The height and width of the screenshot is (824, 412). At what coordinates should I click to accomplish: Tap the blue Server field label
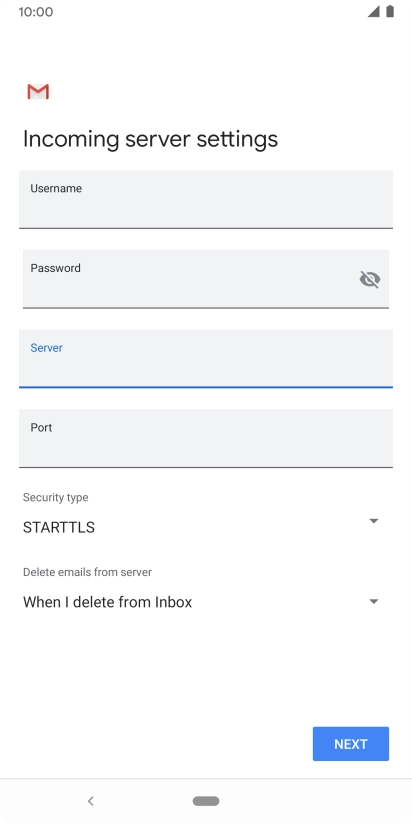[x=46, y=348]
